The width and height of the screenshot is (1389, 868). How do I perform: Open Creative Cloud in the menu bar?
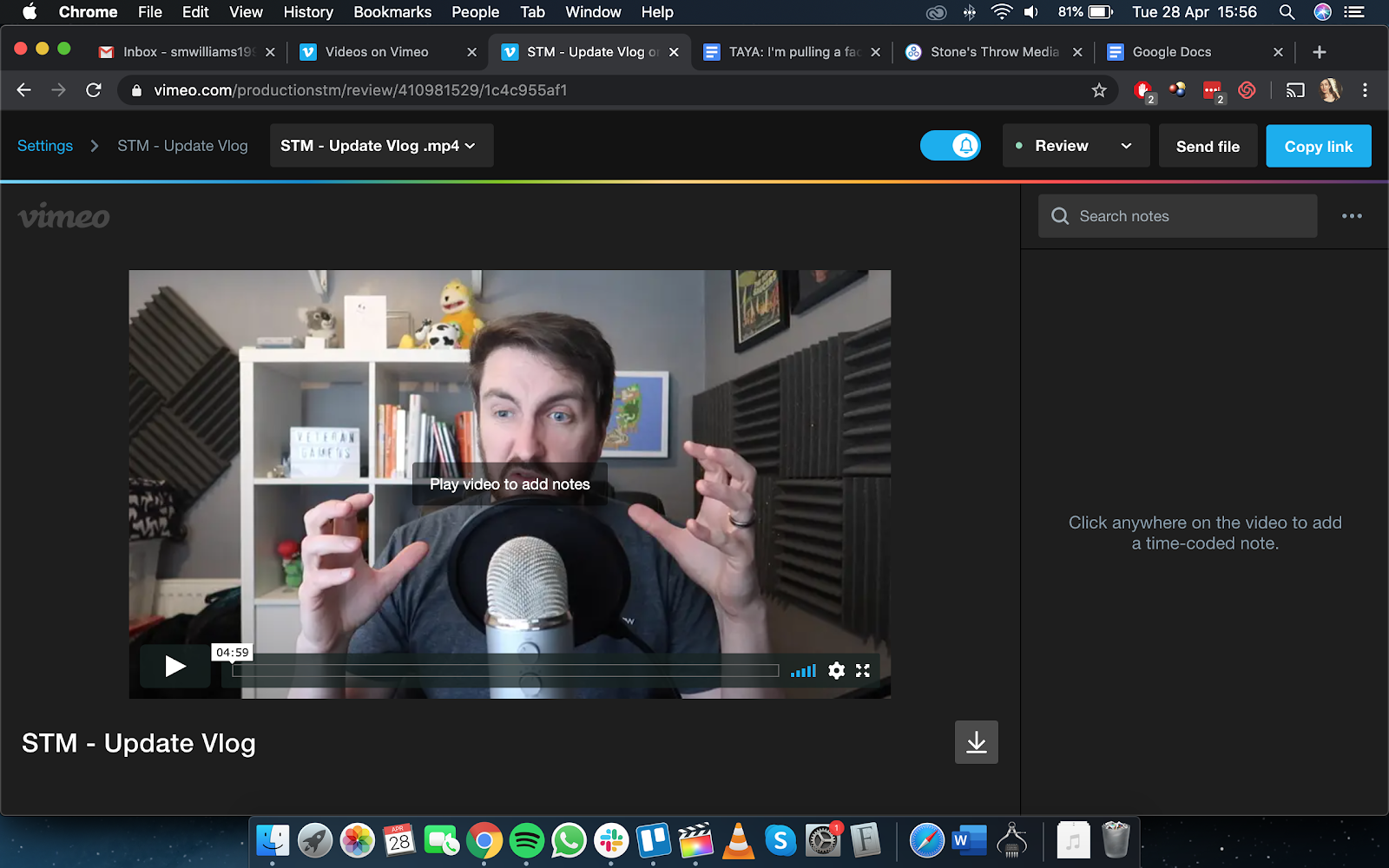pos(936,12)
